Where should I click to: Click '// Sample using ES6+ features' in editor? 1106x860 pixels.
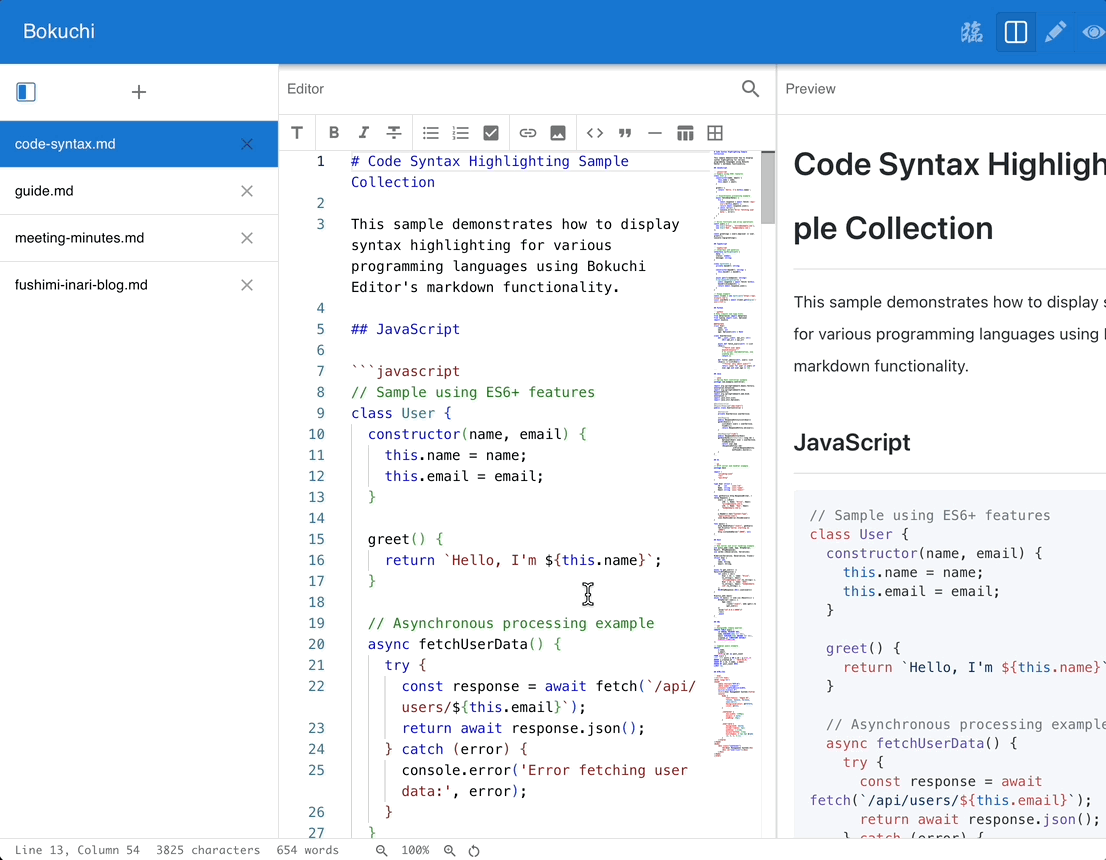coord(473,392)
